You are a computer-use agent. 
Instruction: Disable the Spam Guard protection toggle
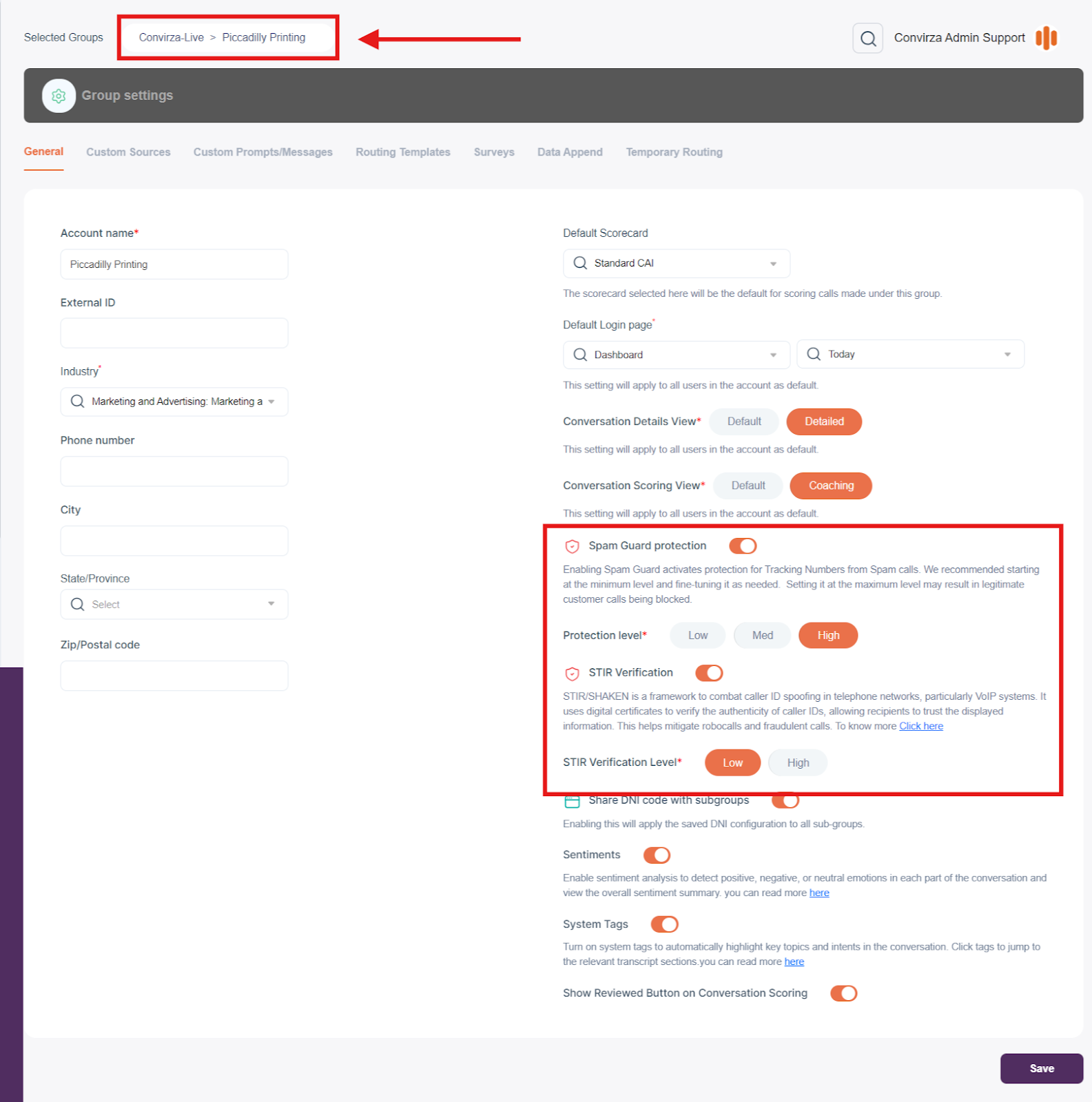click(743, 546)
